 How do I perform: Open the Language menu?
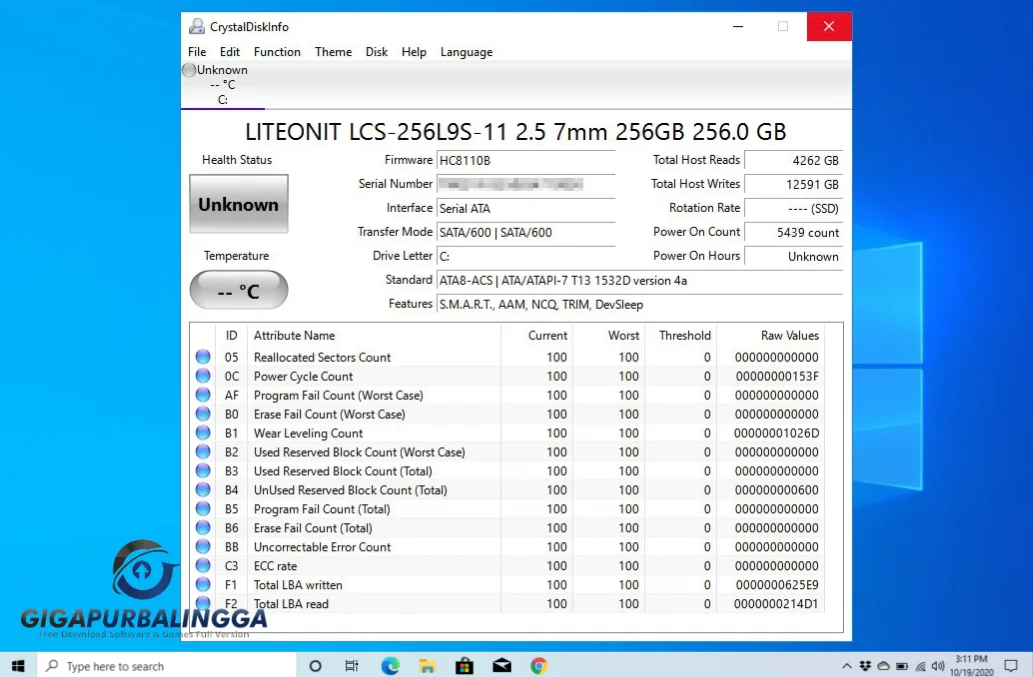click(x=466, y=52)
